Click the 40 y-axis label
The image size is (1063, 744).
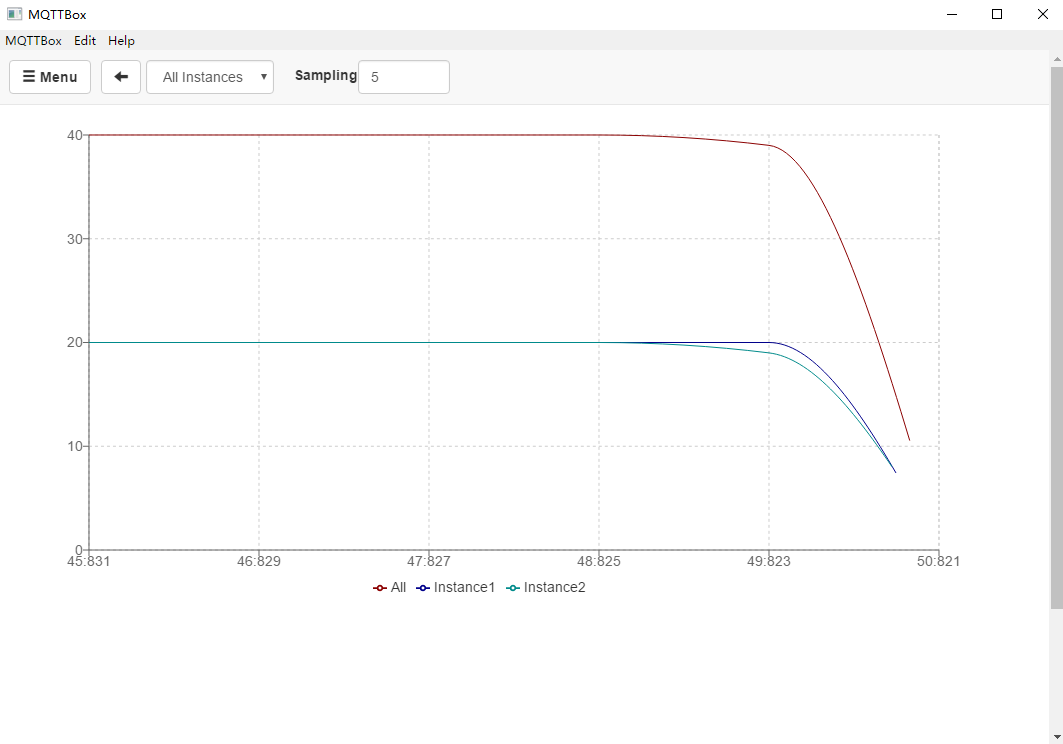75,135
